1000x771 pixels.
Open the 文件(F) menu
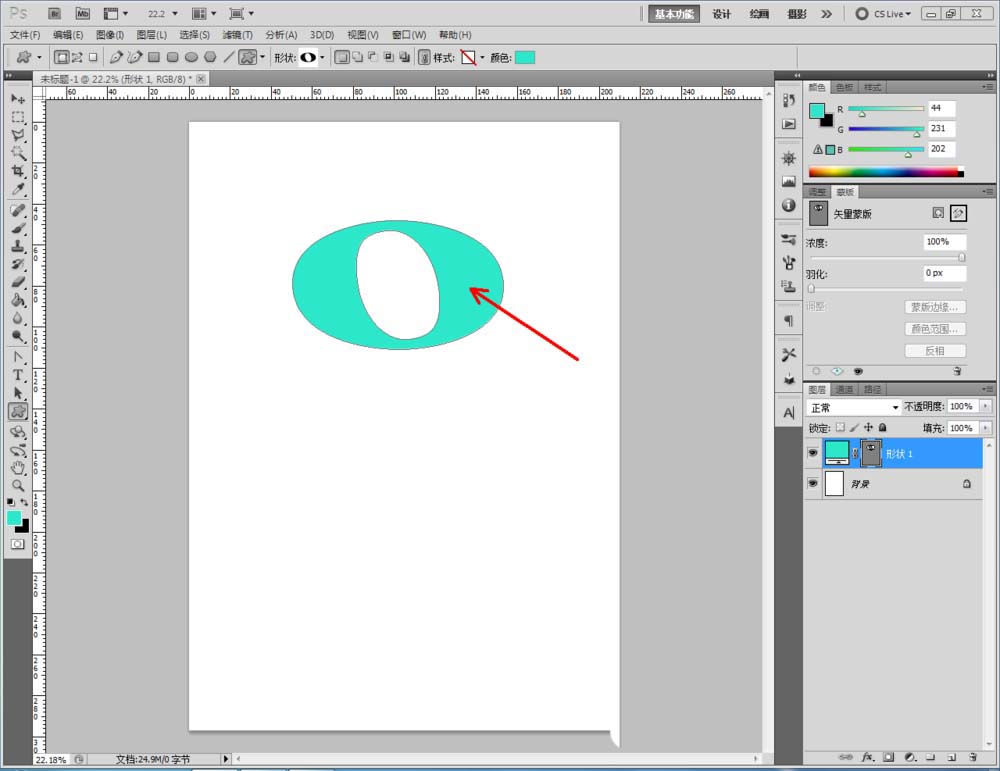point(25,34)
